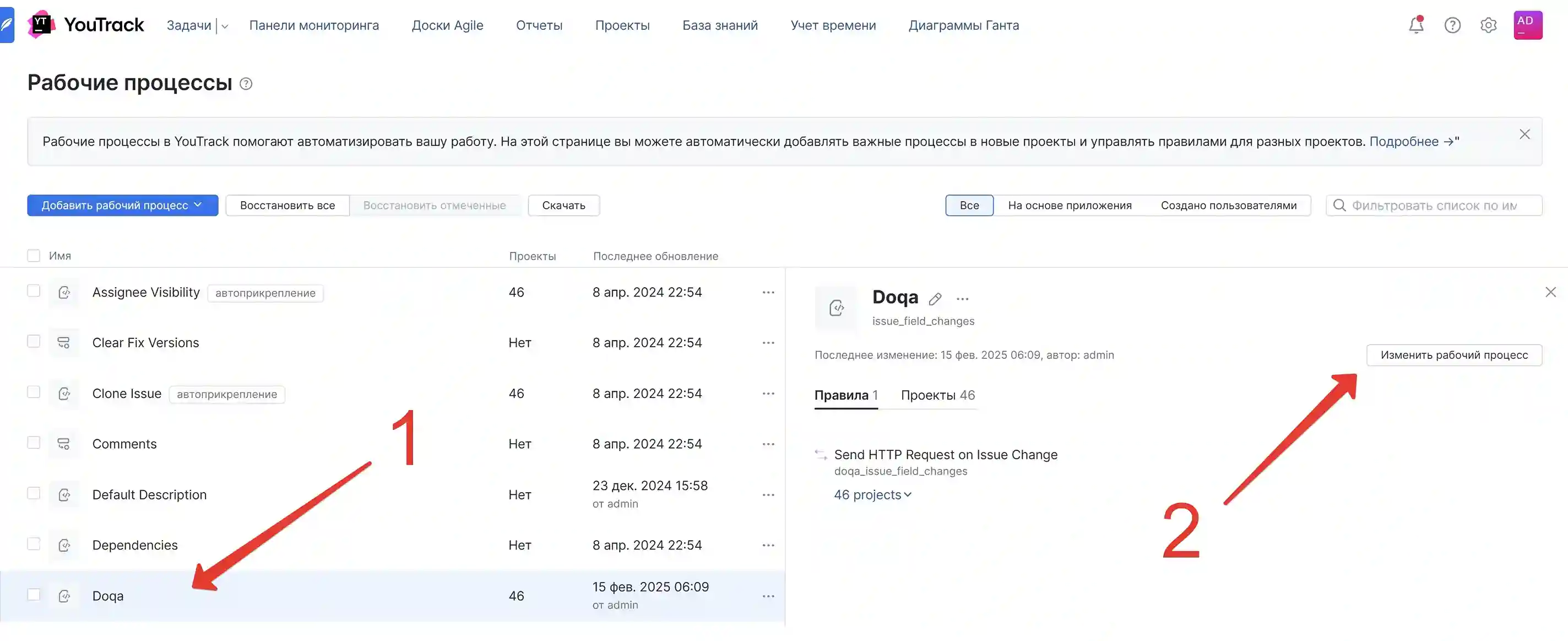Tick the checkbox next to the Doqa workflow
This screenshot has width=1568, height=641.
(34, 595)
